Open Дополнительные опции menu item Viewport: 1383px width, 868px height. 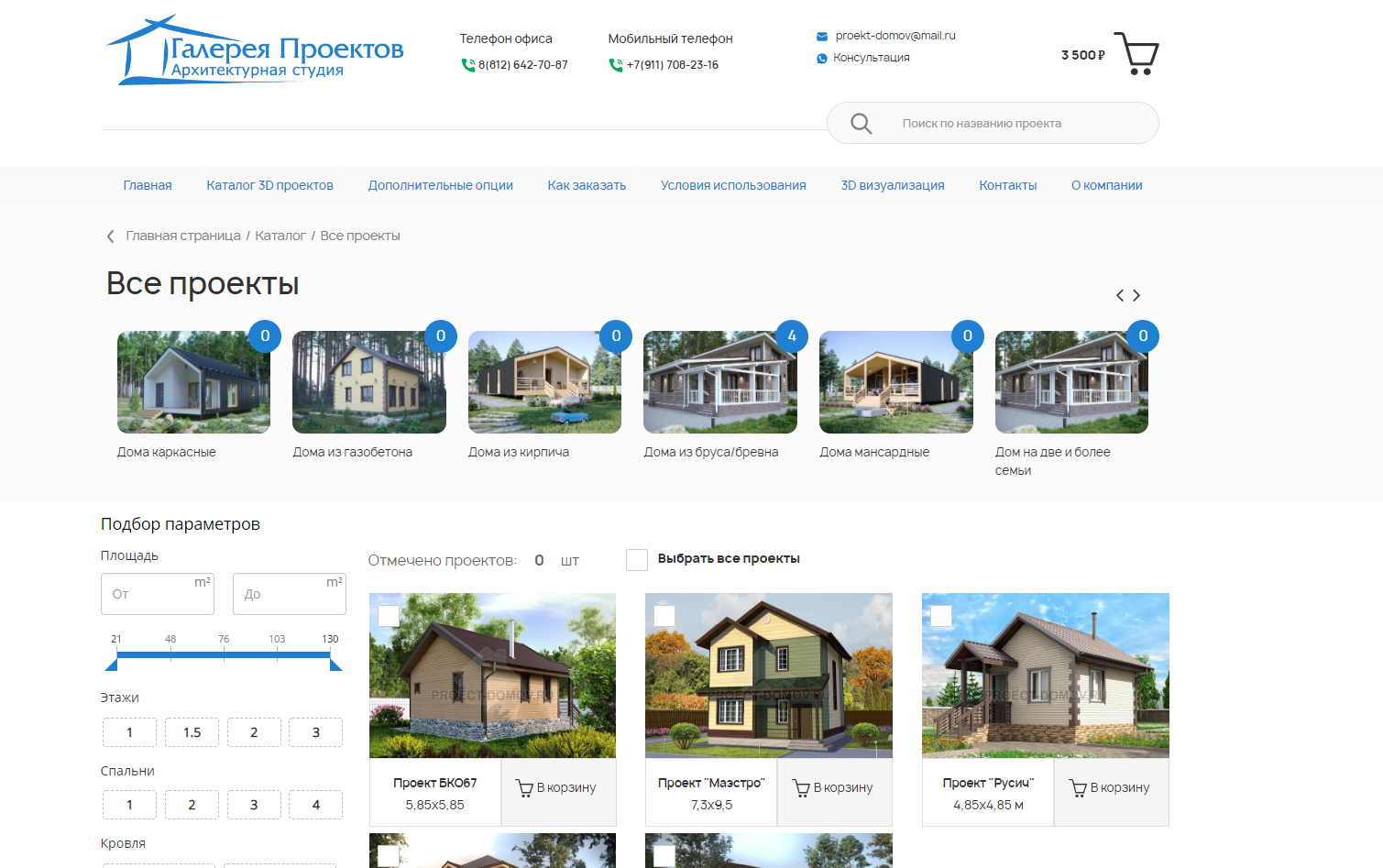pos(441,185)
